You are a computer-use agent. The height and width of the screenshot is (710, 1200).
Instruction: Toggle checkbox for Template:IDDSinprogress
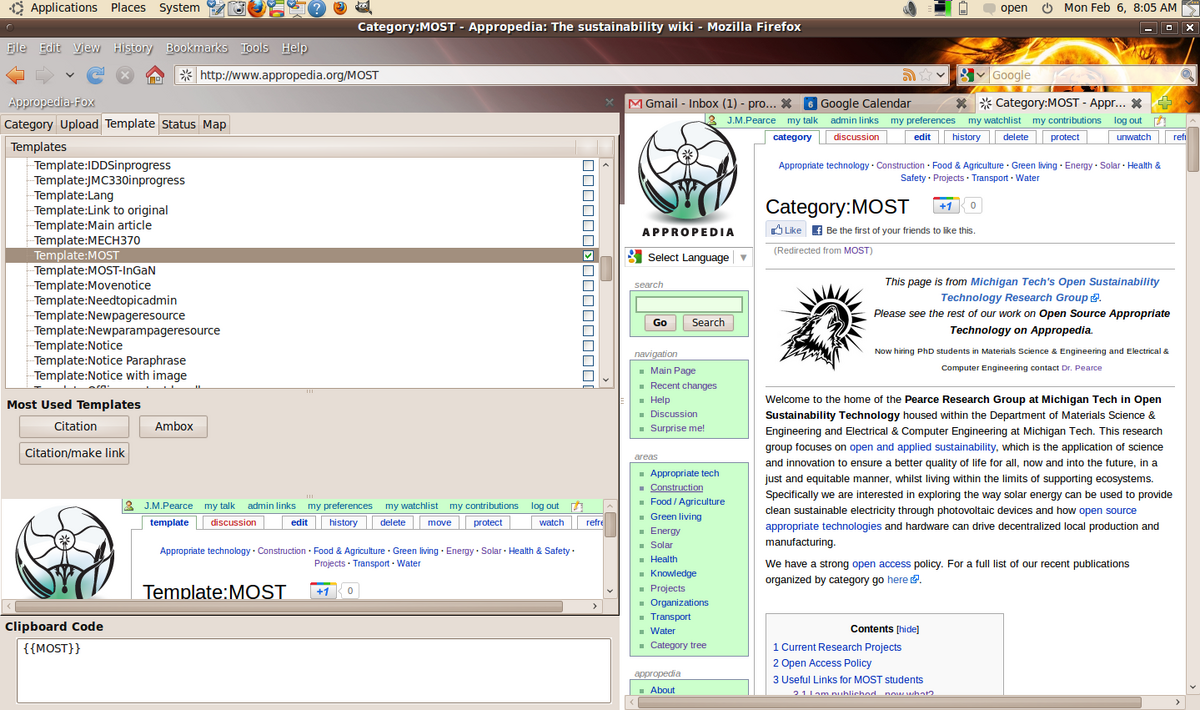click(588, 166)
